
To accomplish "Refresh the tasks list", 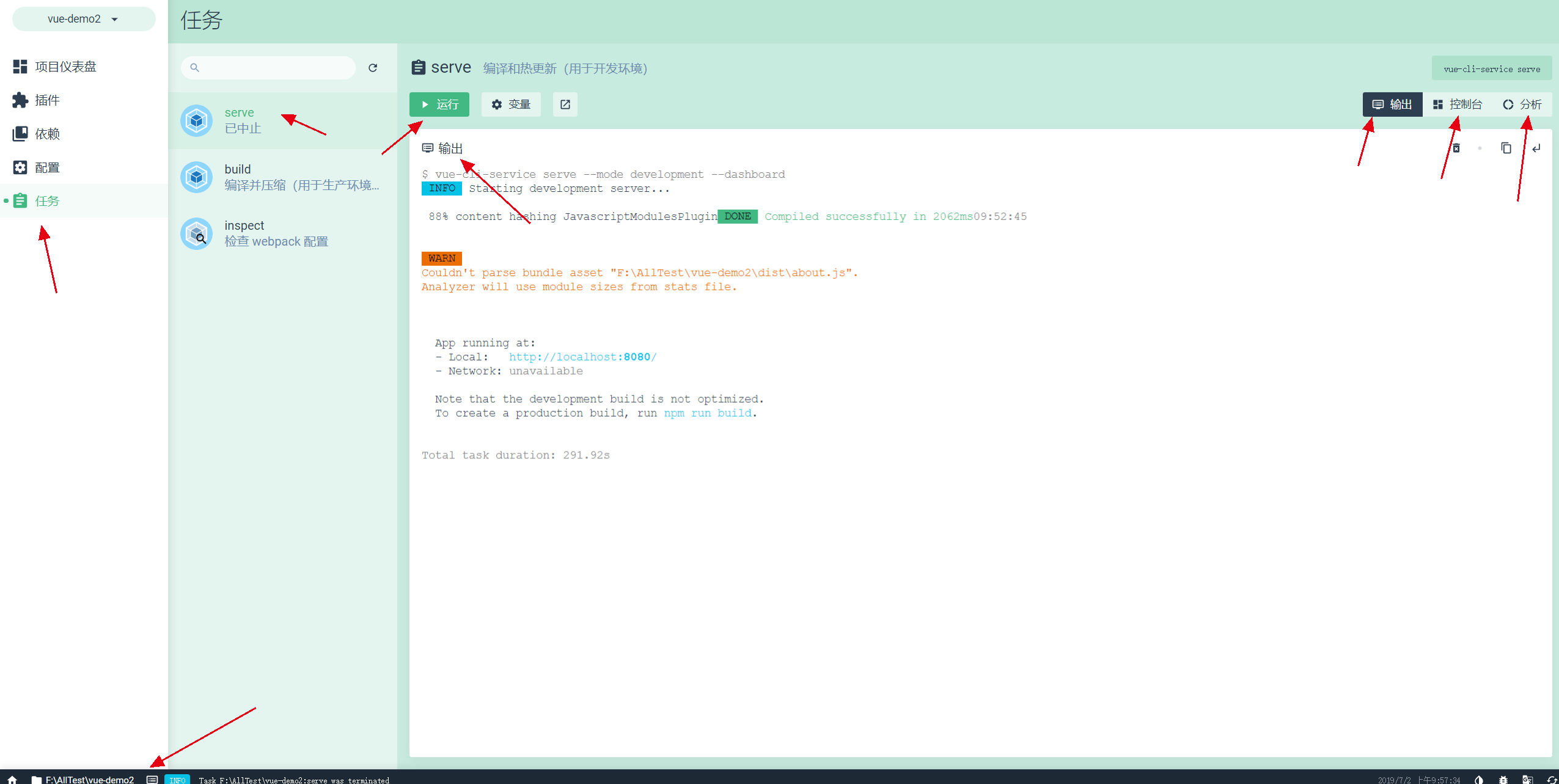I will click(373, 68).
